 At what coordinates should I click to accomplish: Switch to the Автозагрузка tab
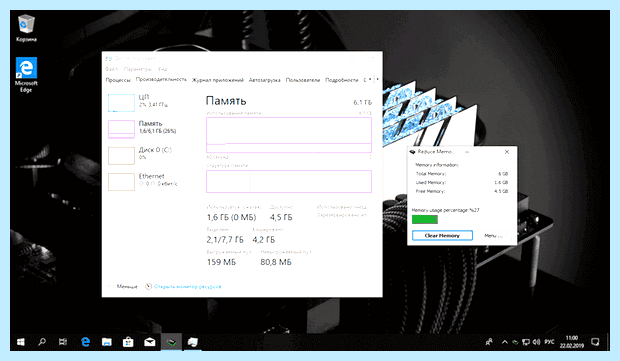[265, 80]
